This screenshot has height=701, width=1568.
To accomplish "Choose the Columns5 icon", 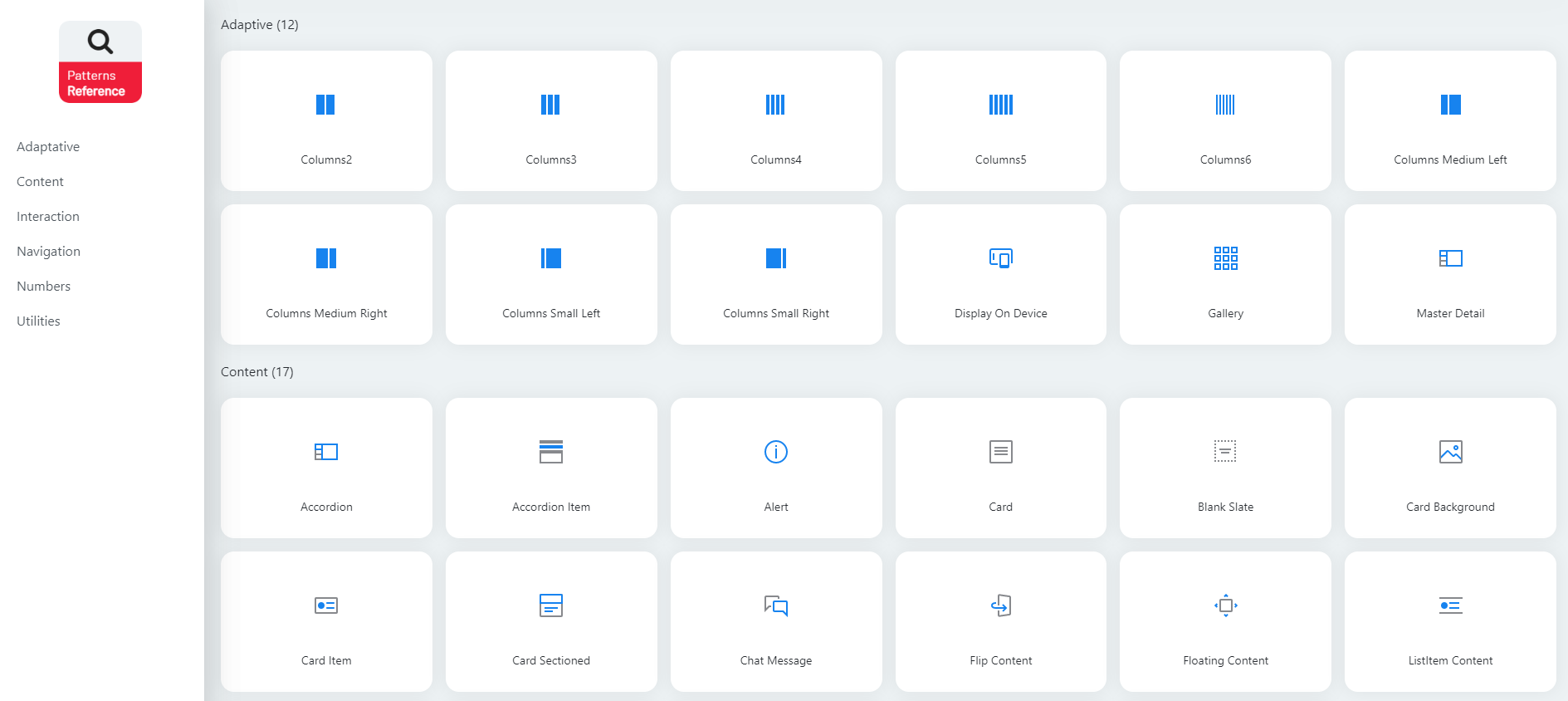I will (1000, 105).
